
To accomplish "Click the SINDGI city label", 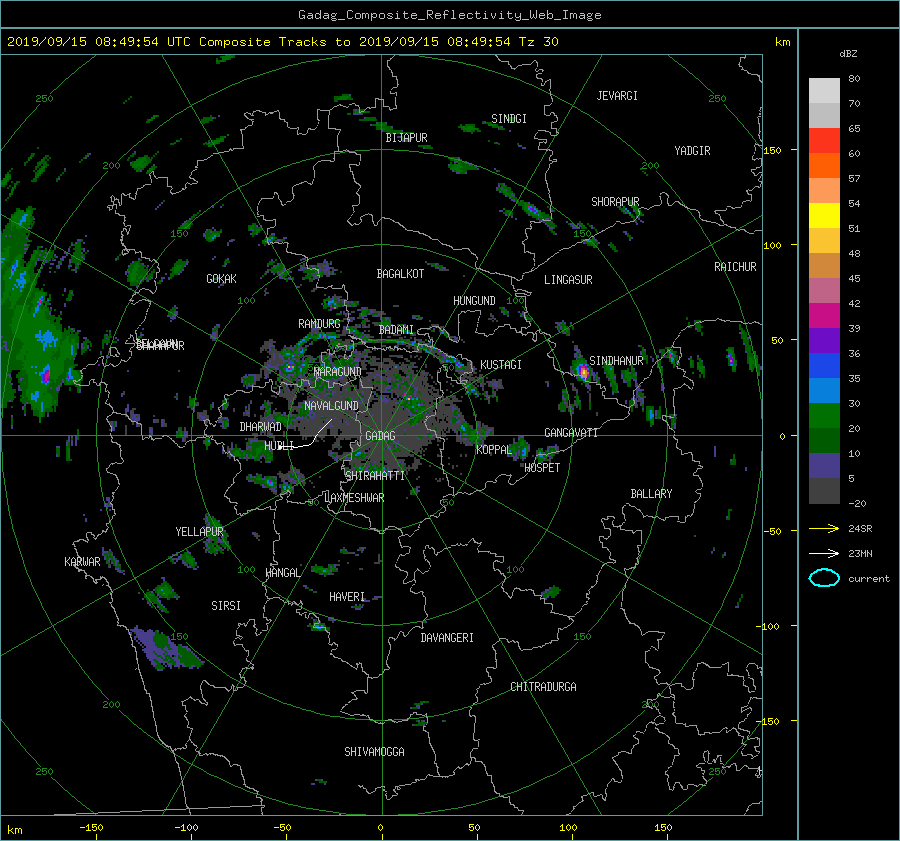I will pos(509,119).
